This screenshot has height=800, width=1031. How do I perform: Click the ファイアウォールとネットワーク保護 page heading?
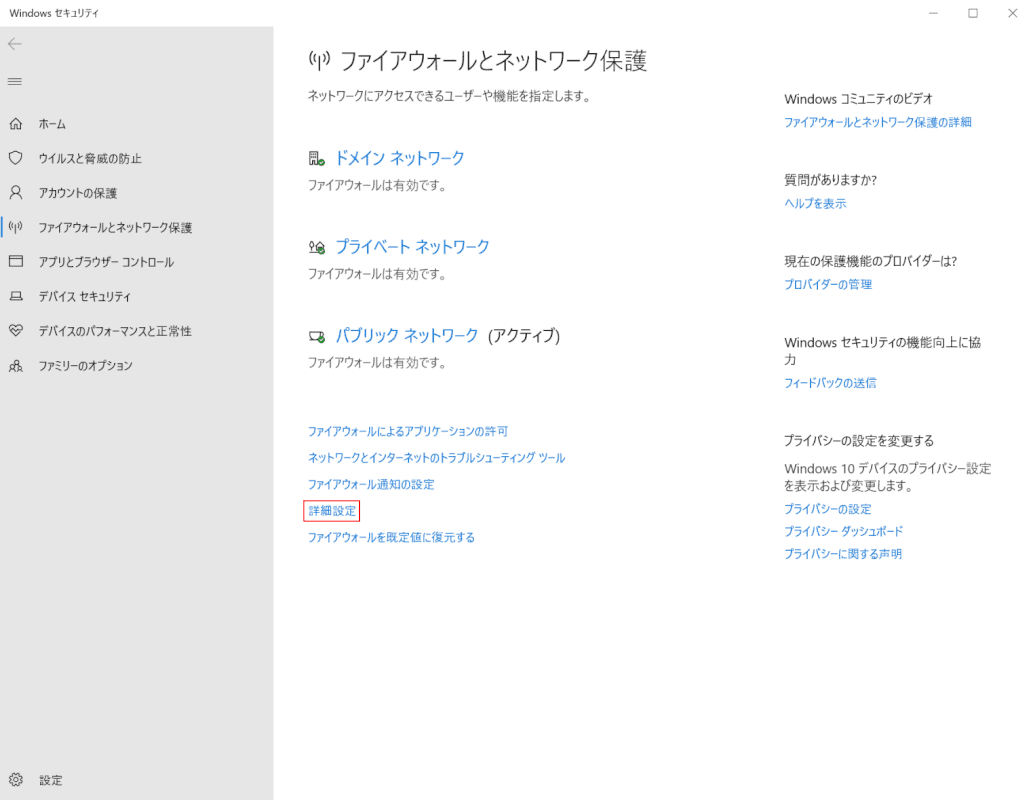coord(494,60)
